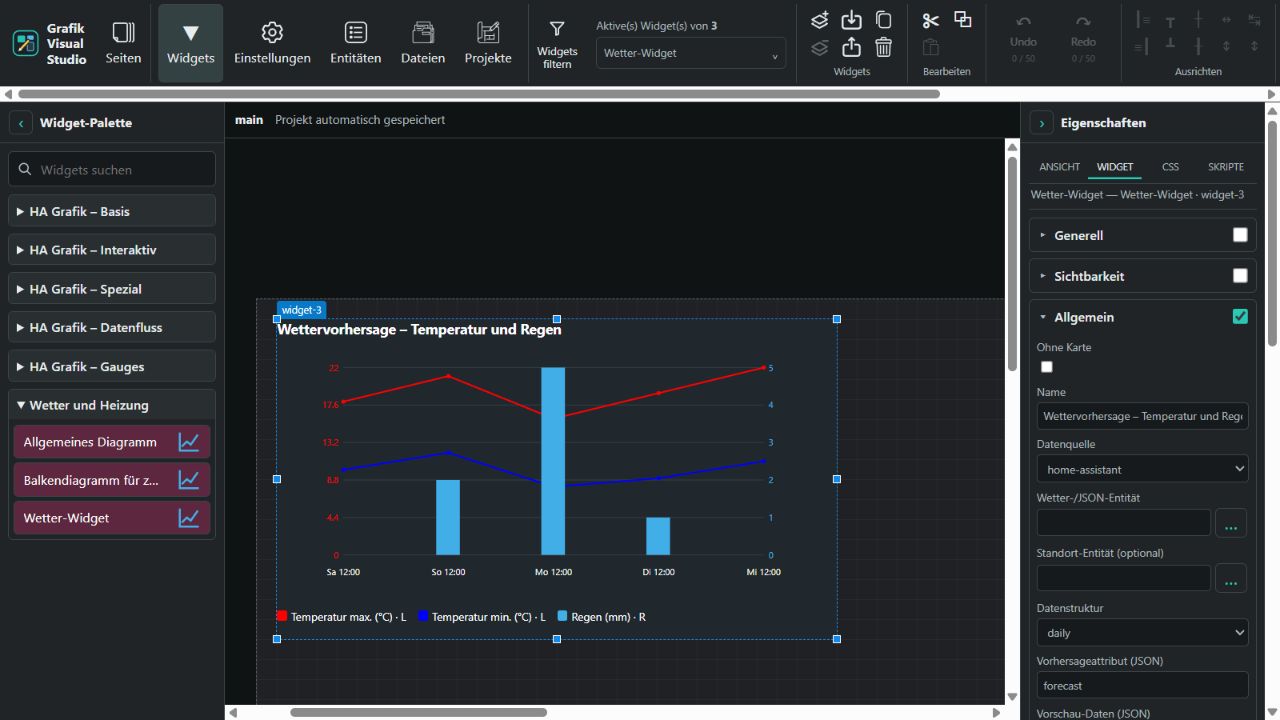Add the Allgemeines Diagramm widget from palette
This screenshot has height=720, width=1280.
tap(112, 441)
